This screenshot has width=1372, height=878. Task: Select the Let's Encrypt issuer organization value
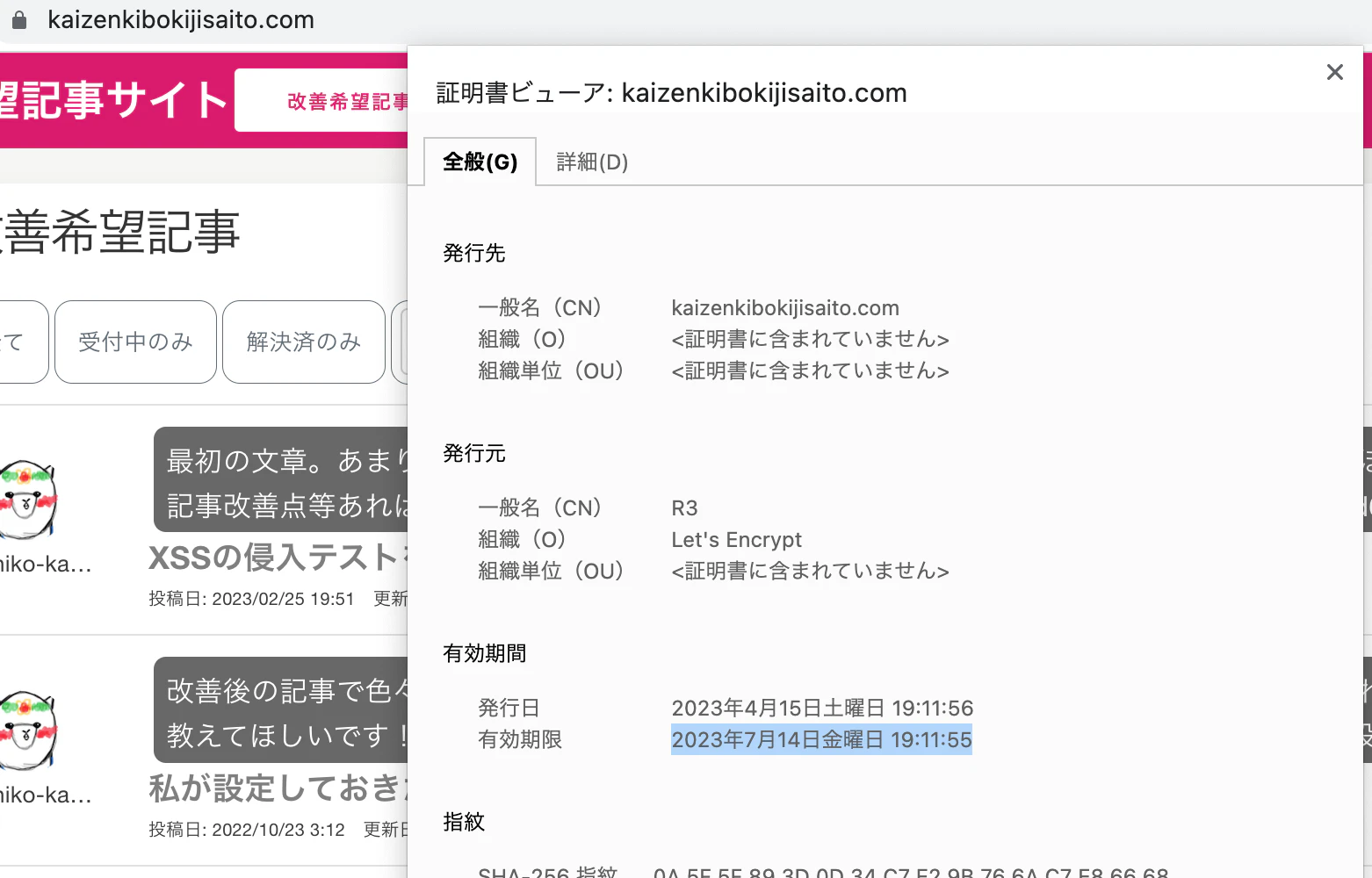[736, 539]
